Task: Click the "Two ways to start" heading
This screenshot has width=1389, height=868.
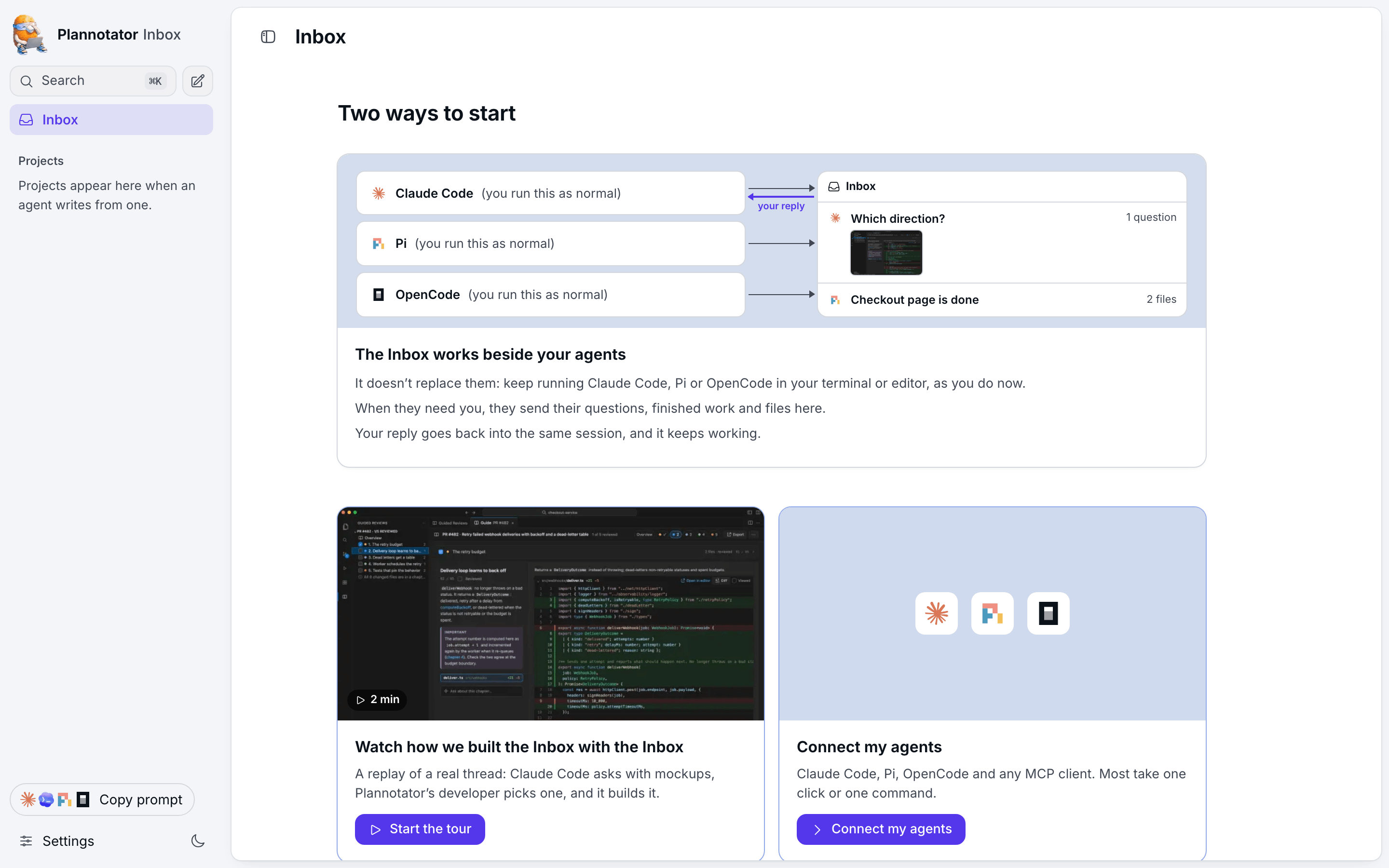Action: click(x=426, y=113)
